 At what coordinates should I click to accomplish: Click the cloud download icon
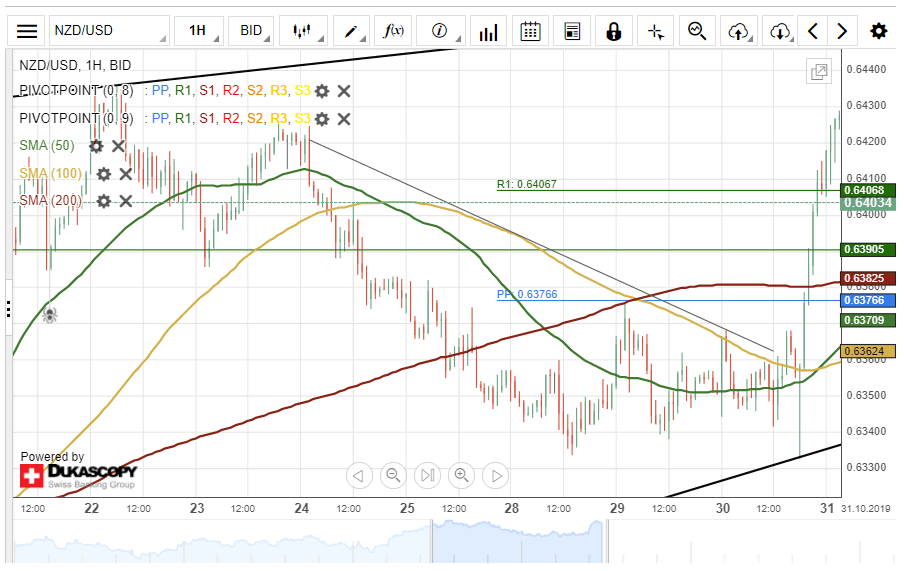(x=780, y=31)
